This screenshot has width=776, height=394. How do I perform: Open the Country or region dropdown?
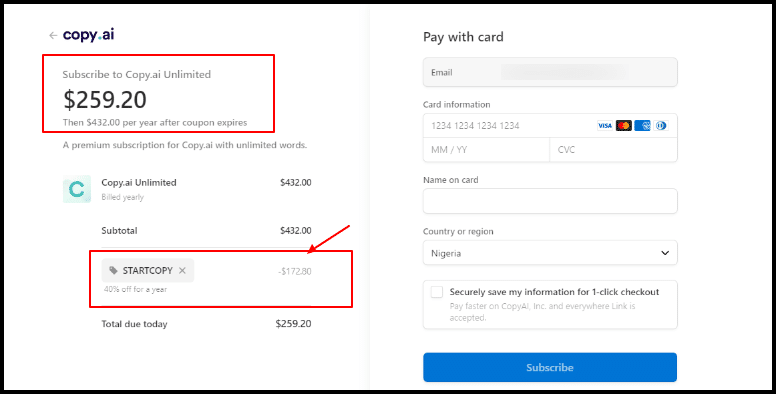tap(550, 253)
